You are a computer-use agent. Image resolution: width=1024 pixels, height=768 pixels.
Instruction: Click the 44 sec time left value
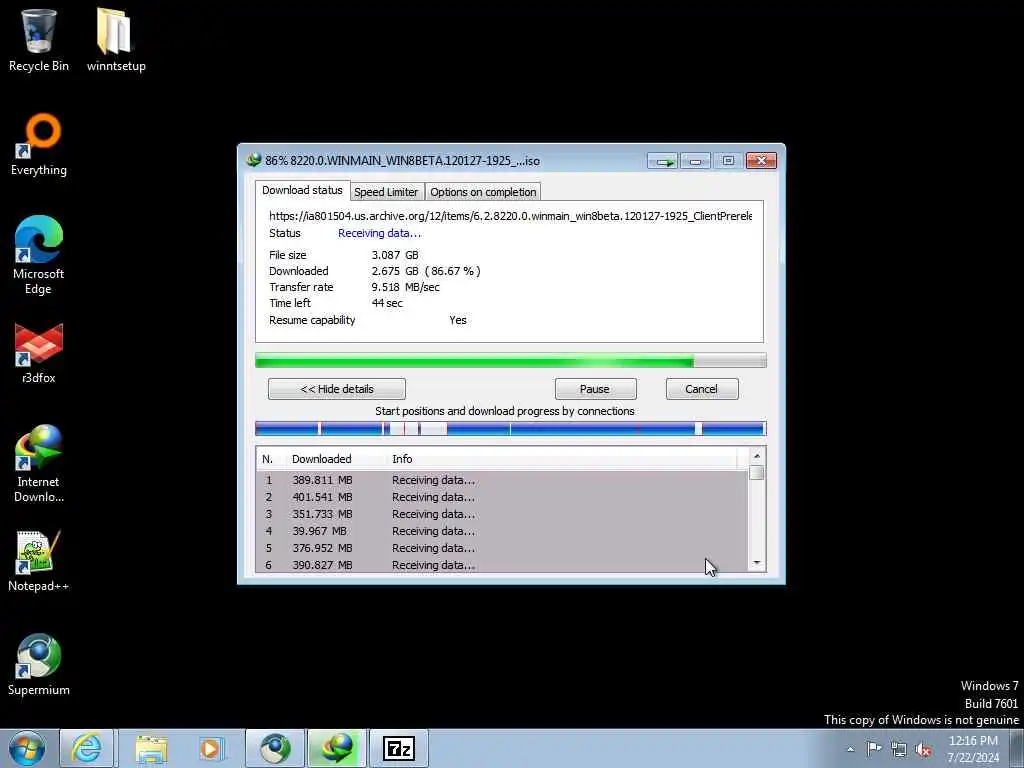[387, 303]
